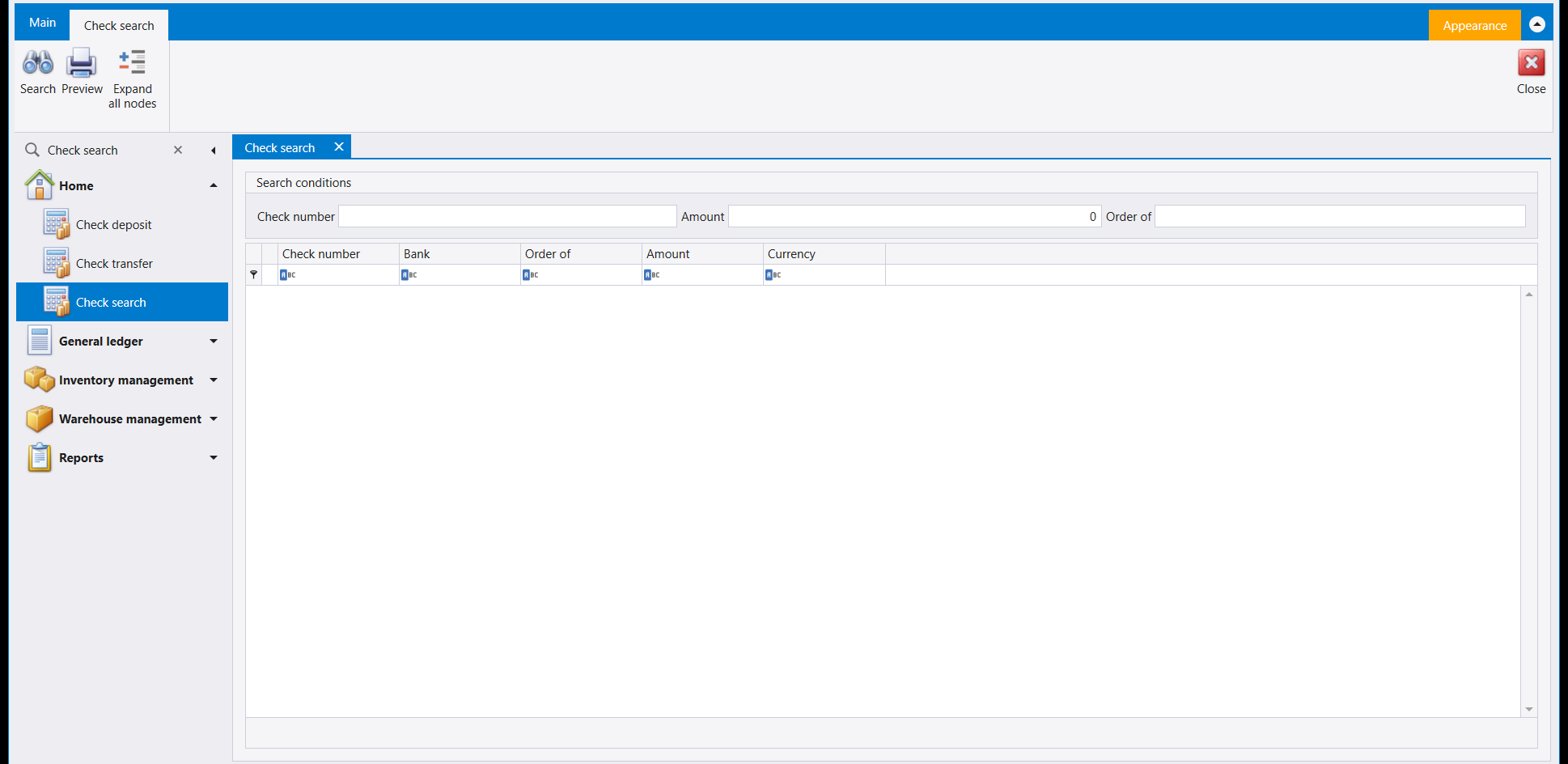Viewport: 1568px width, 764px height.
Task: Click the Amount input field
Action: (x=914, y=216)
